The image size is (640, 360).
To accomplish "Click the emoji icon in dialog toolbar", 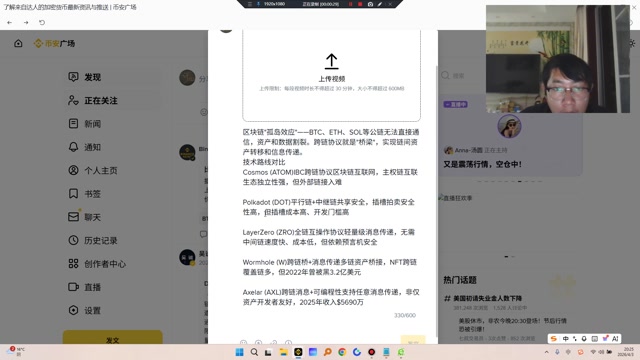I will [x=243, y=342].
